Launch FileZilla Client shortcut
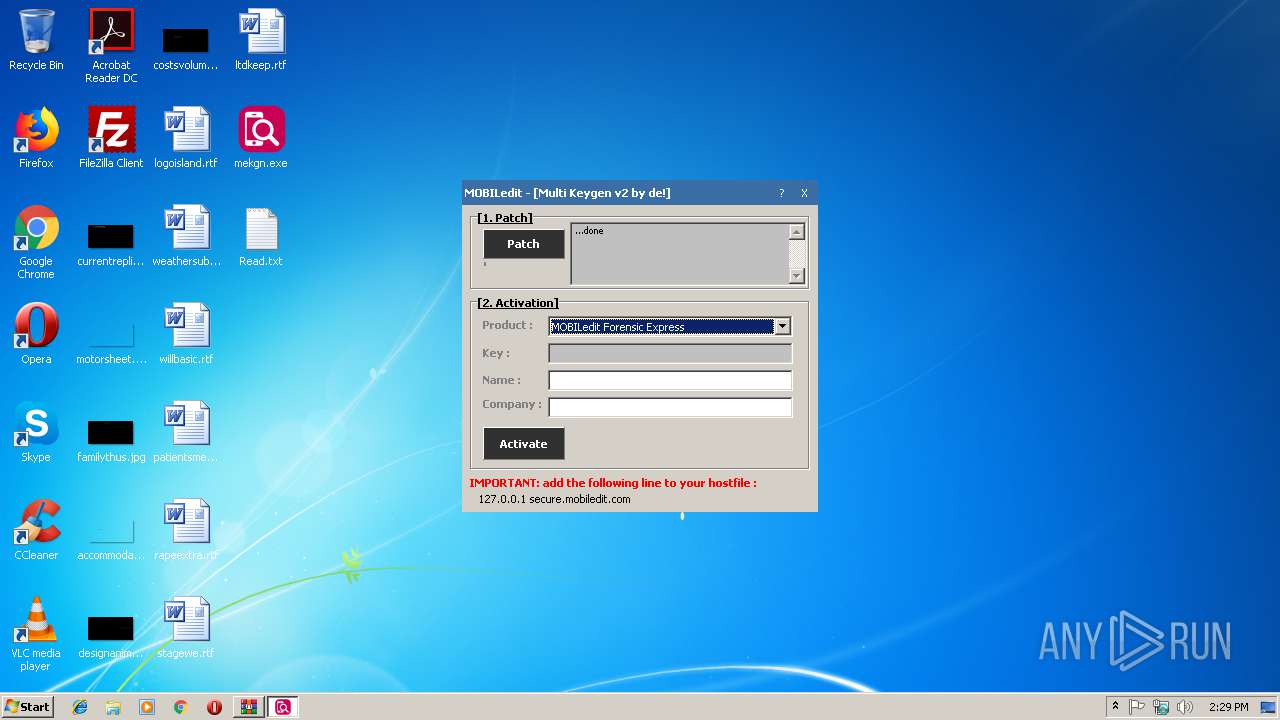 click(x=111, y=138)
